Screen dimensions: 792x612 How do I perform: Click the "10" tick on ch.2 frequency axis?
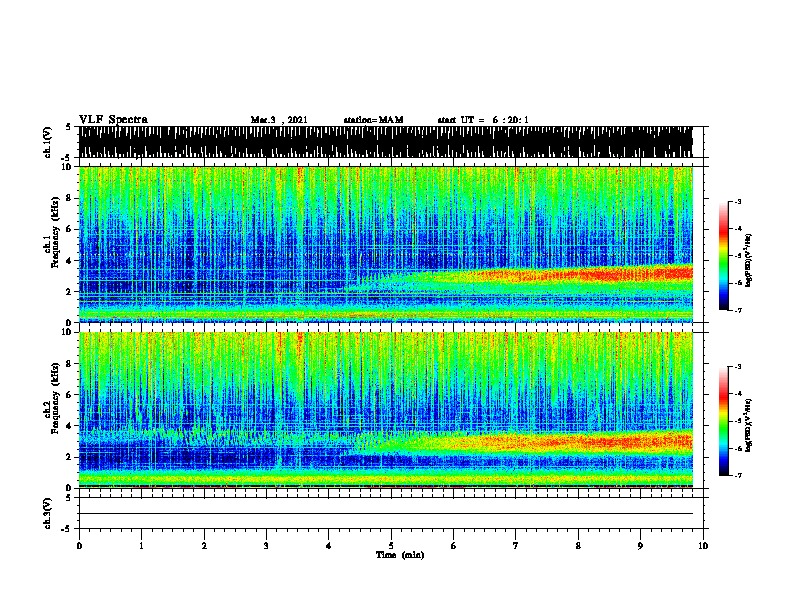pyautogui.click(x=68, y=332)
